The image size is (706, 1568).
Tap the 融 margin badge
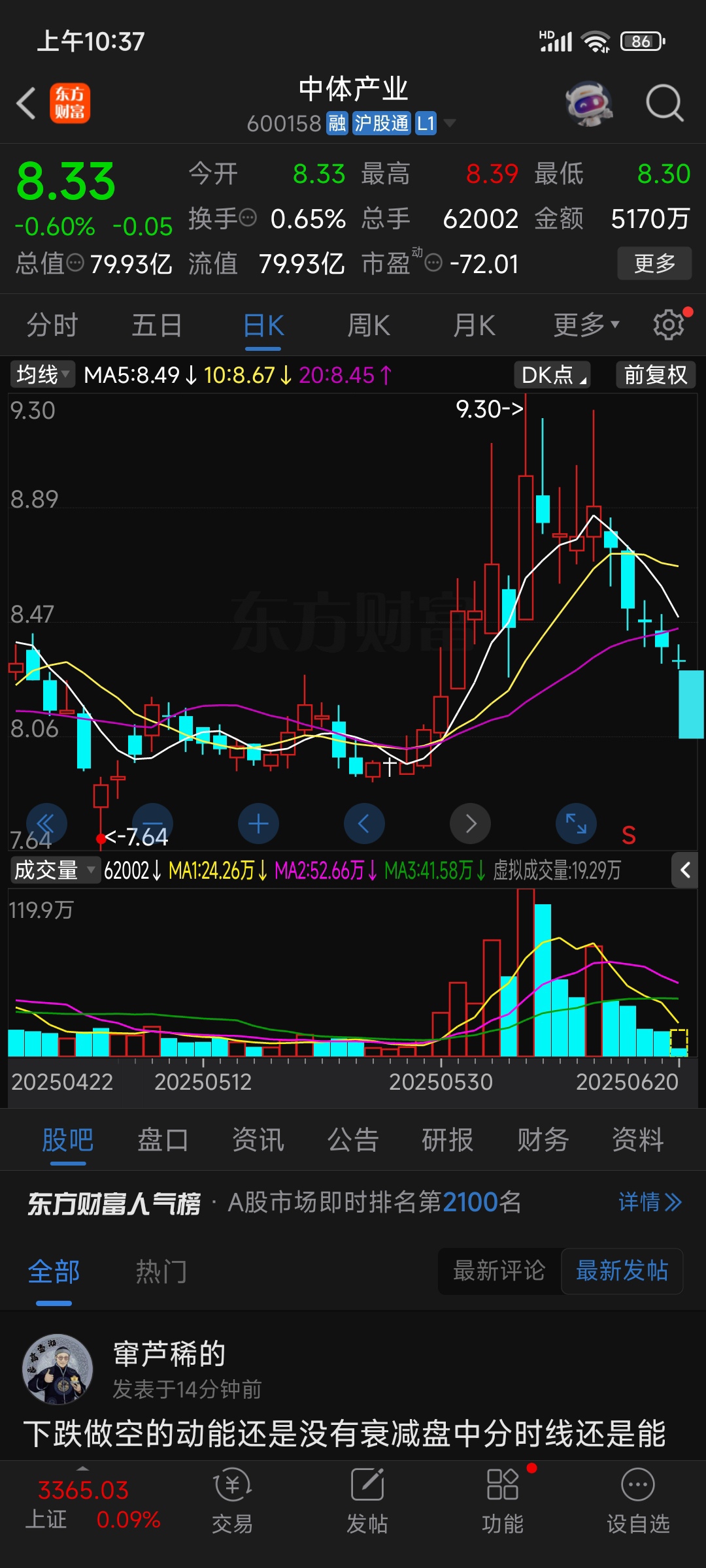tap(337, 123)
